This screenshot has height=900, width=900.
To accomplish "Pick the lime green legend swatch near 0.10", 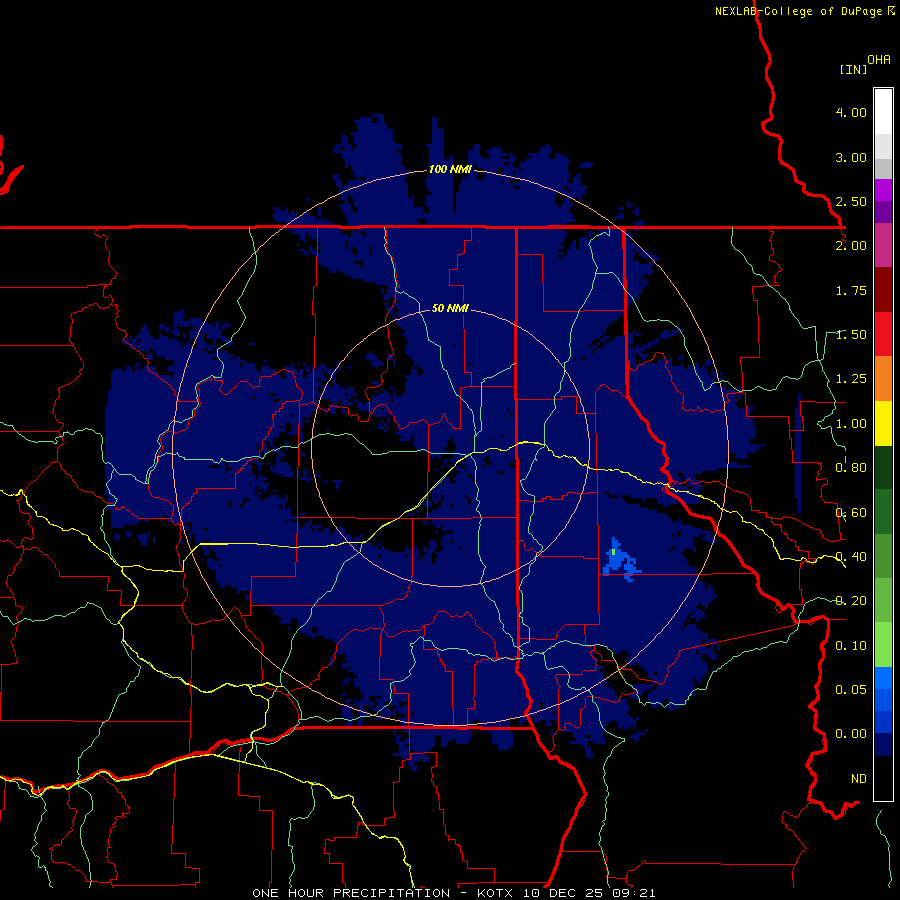I will tap(883, 645).
